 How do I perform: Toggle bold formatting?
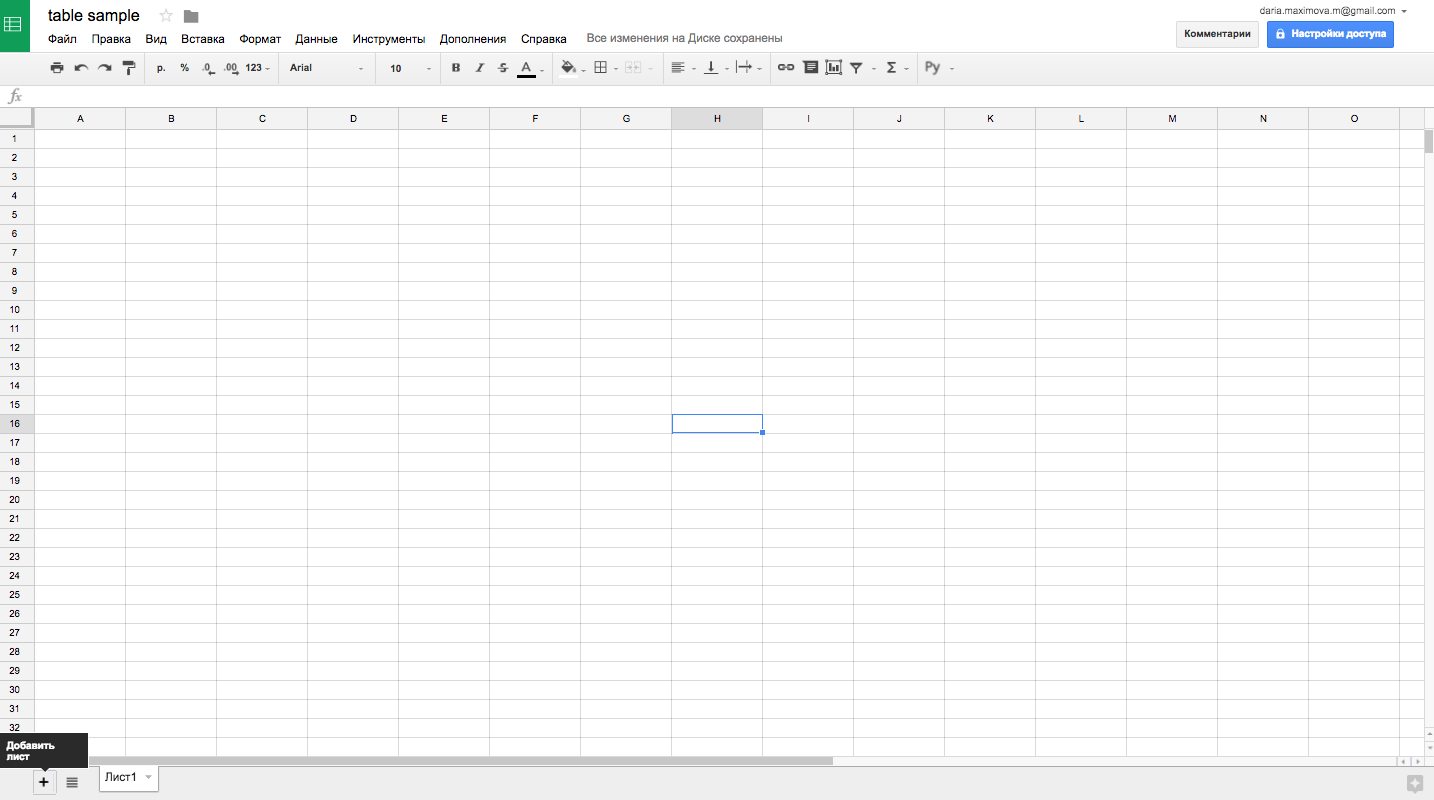(456, 68)
